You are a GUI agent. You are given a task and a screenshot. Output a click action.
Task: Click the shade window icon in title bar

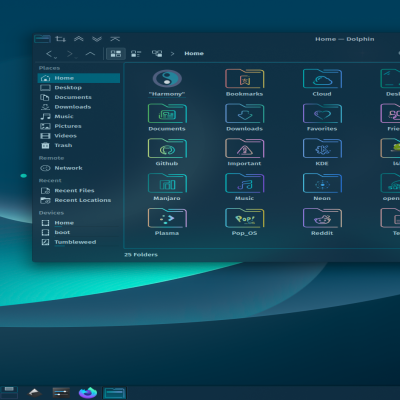click(115, 39)
